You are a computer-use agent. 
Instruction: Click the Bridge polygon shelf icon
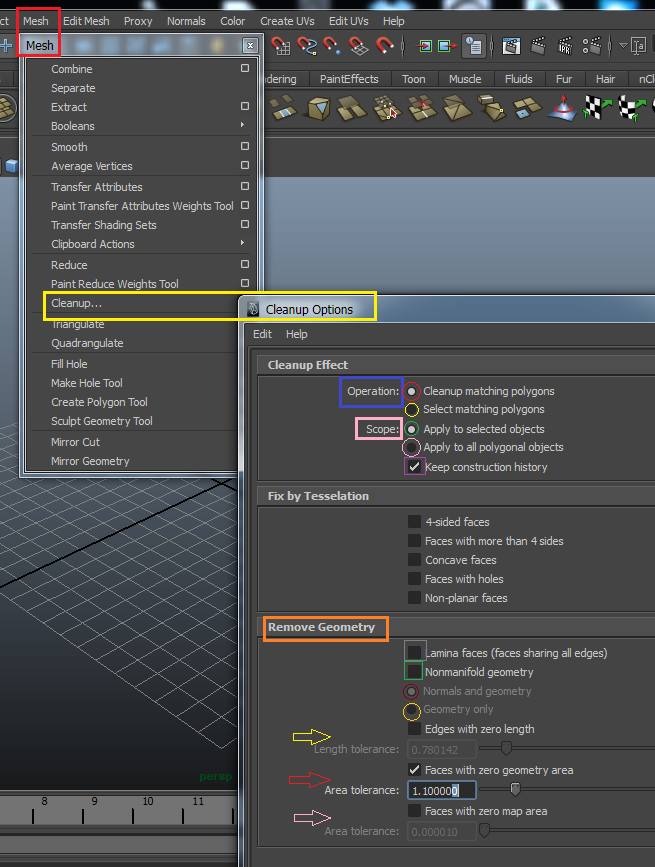coord(282,107)
